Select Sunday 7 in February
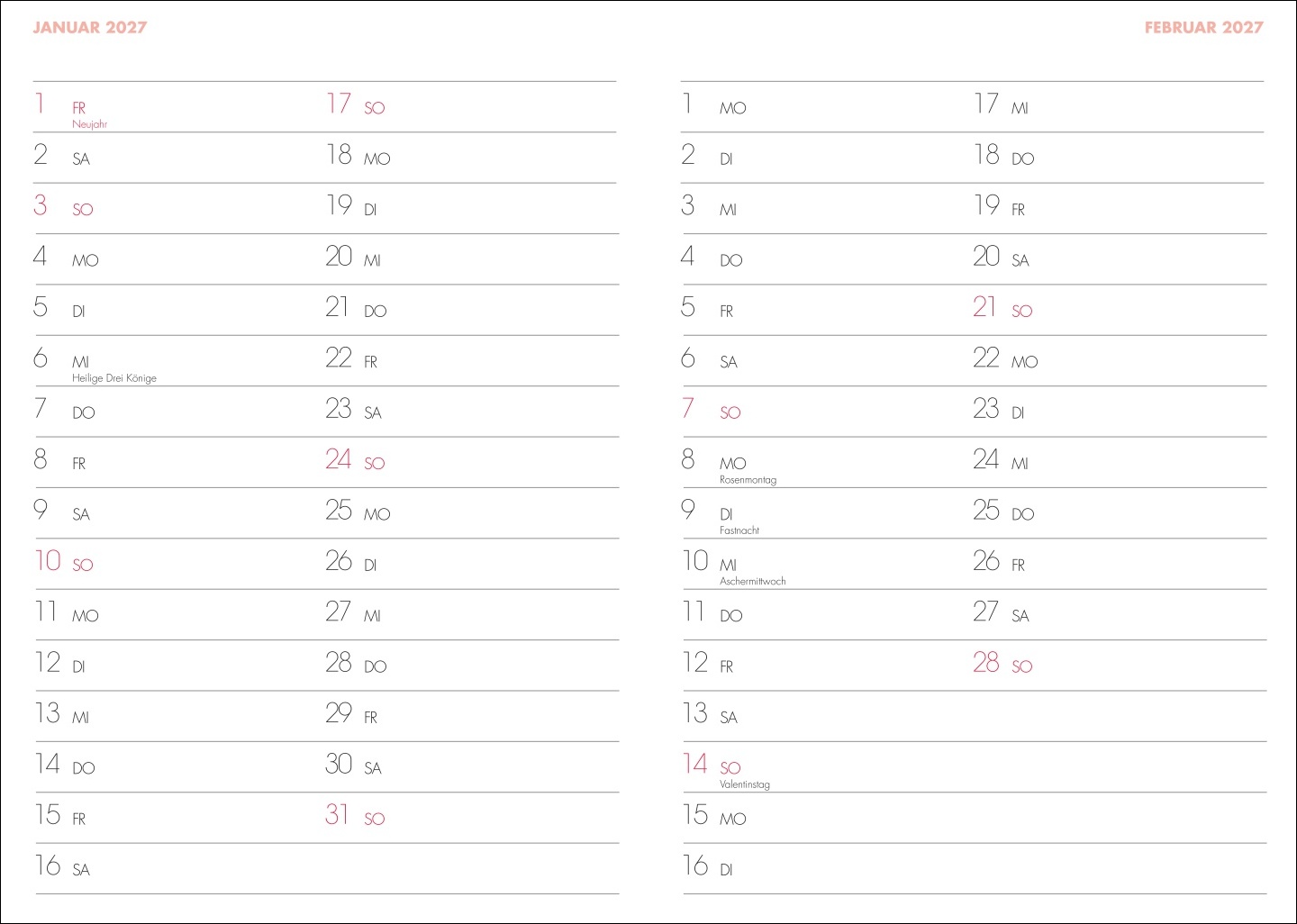Screen dimensions: 1297x924 [x=710, y=410]
